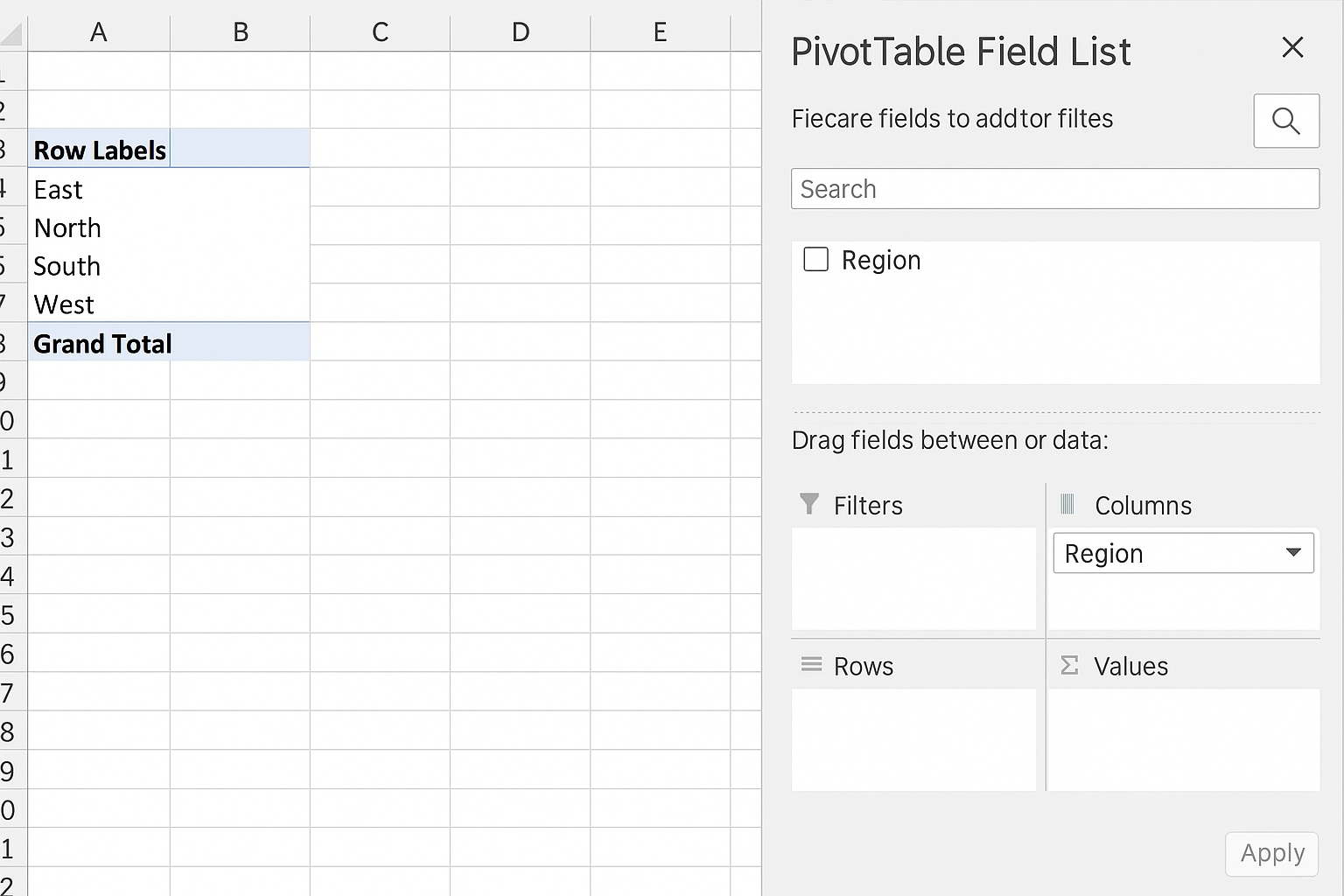Click the empty Rows drop area

point(913,739)
